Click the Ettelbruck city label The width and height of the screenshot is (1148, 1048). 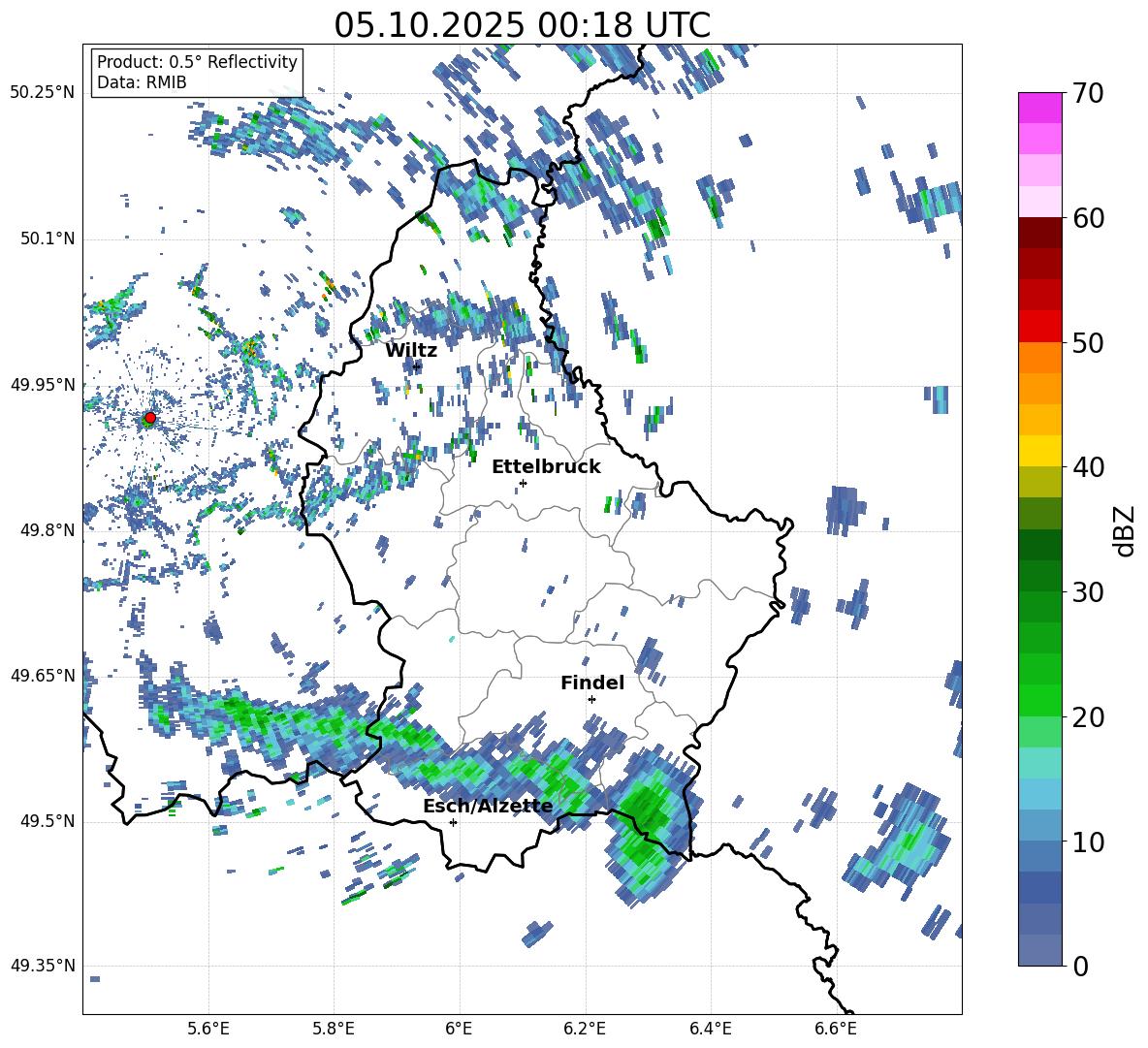(x=546, y=467)
